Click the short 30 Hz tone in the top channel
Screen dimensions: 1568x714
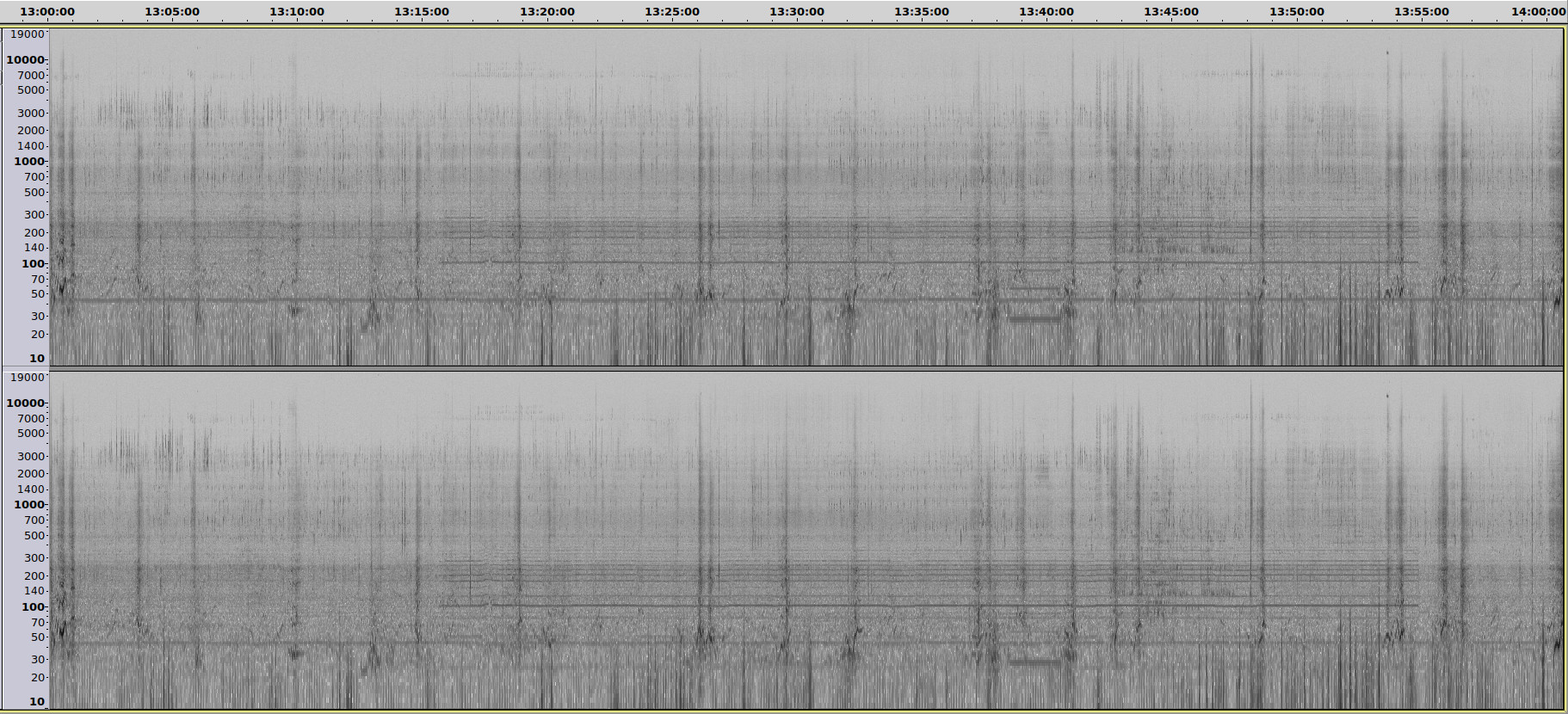point(1035,319)
